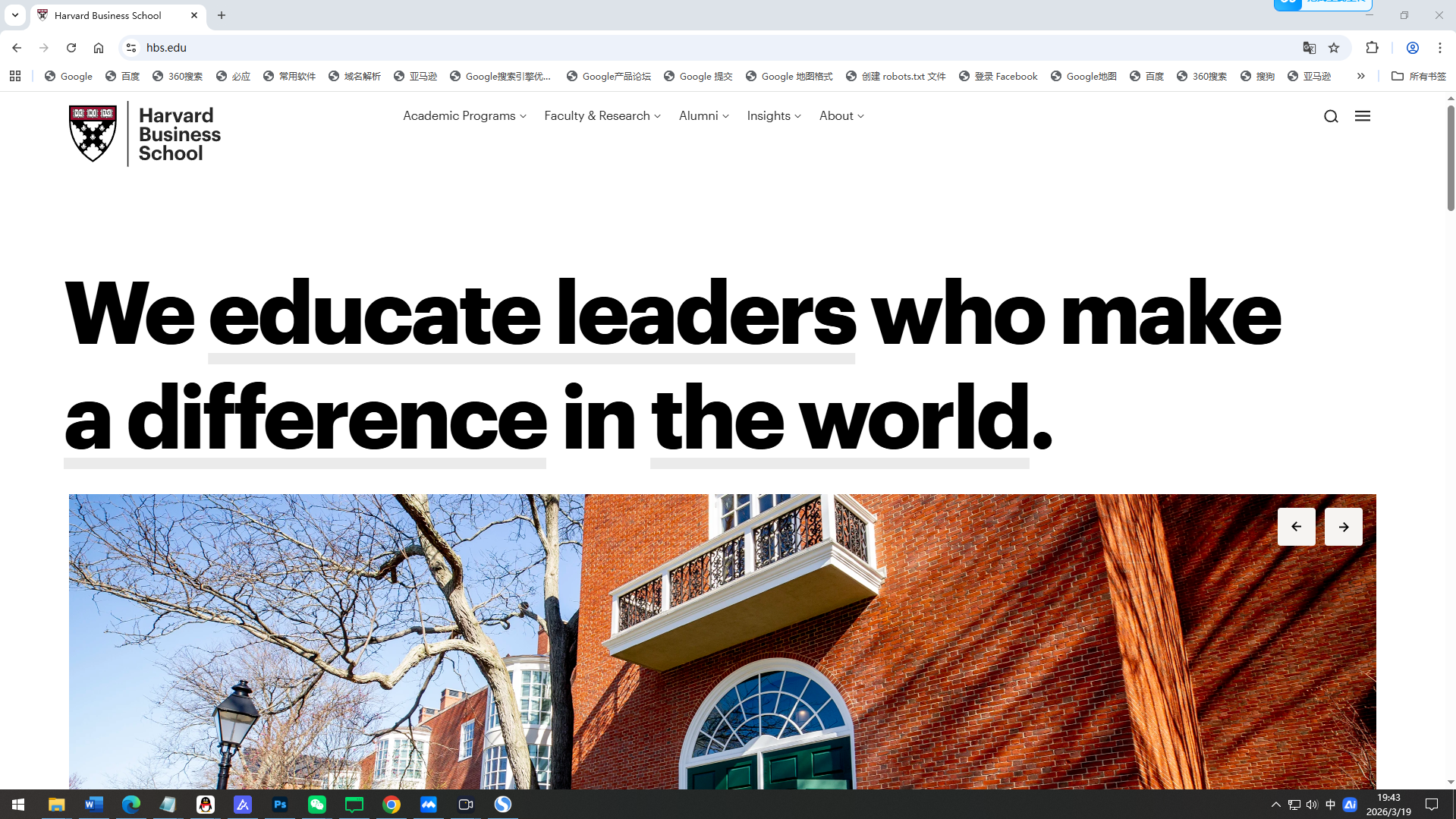
Task: Advance to the next carousel slide
Action: (x=1344, y=527)
